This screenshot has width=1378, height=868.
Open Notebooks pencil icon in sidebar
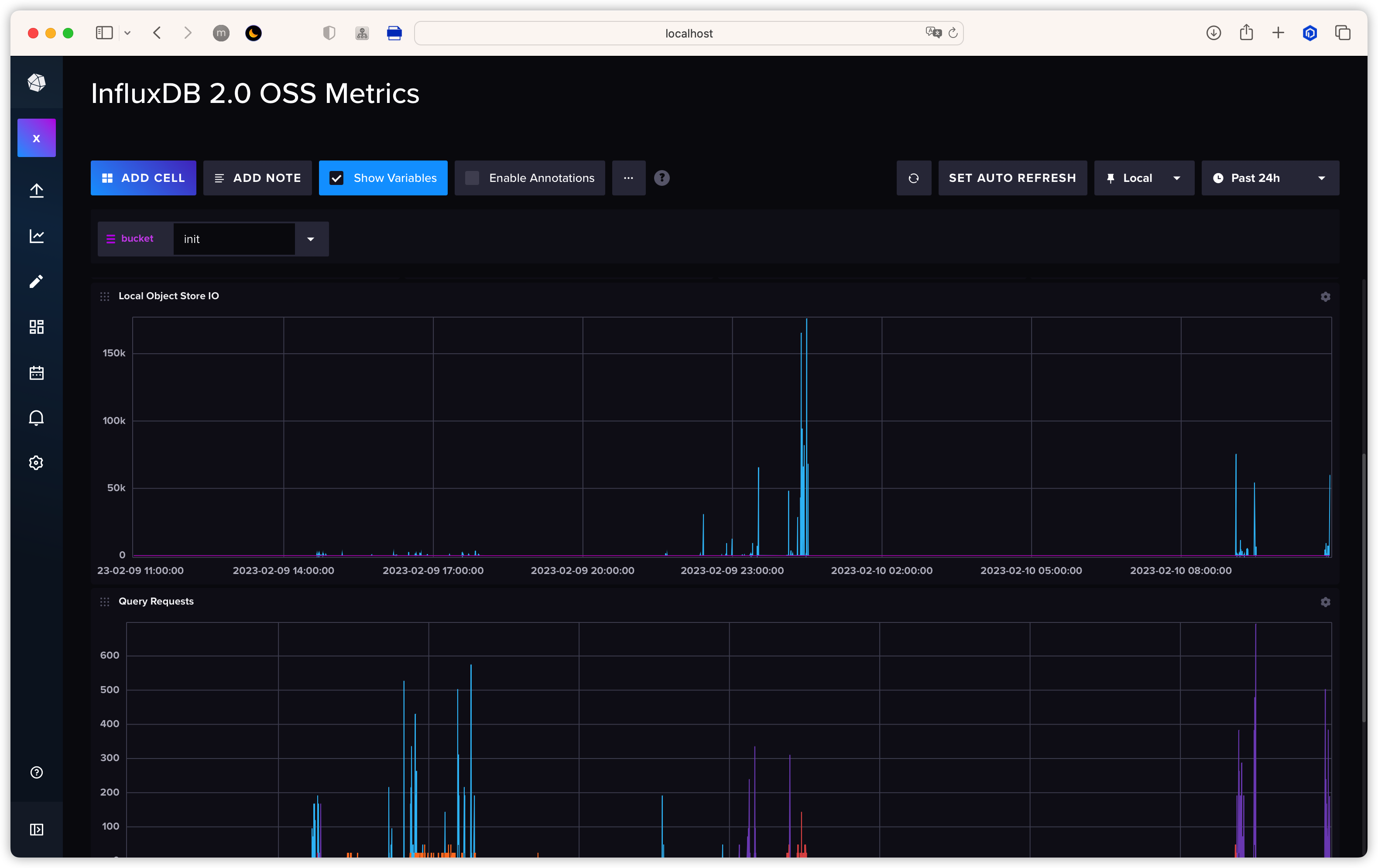click(36, 281)
